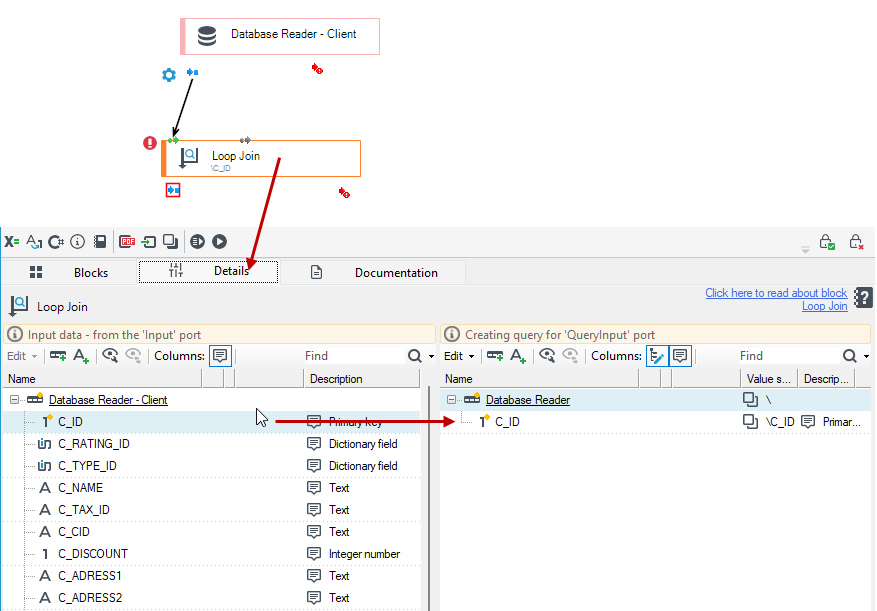
Task: Select the Loop Join block on canvas
Action: coord(262,158)
